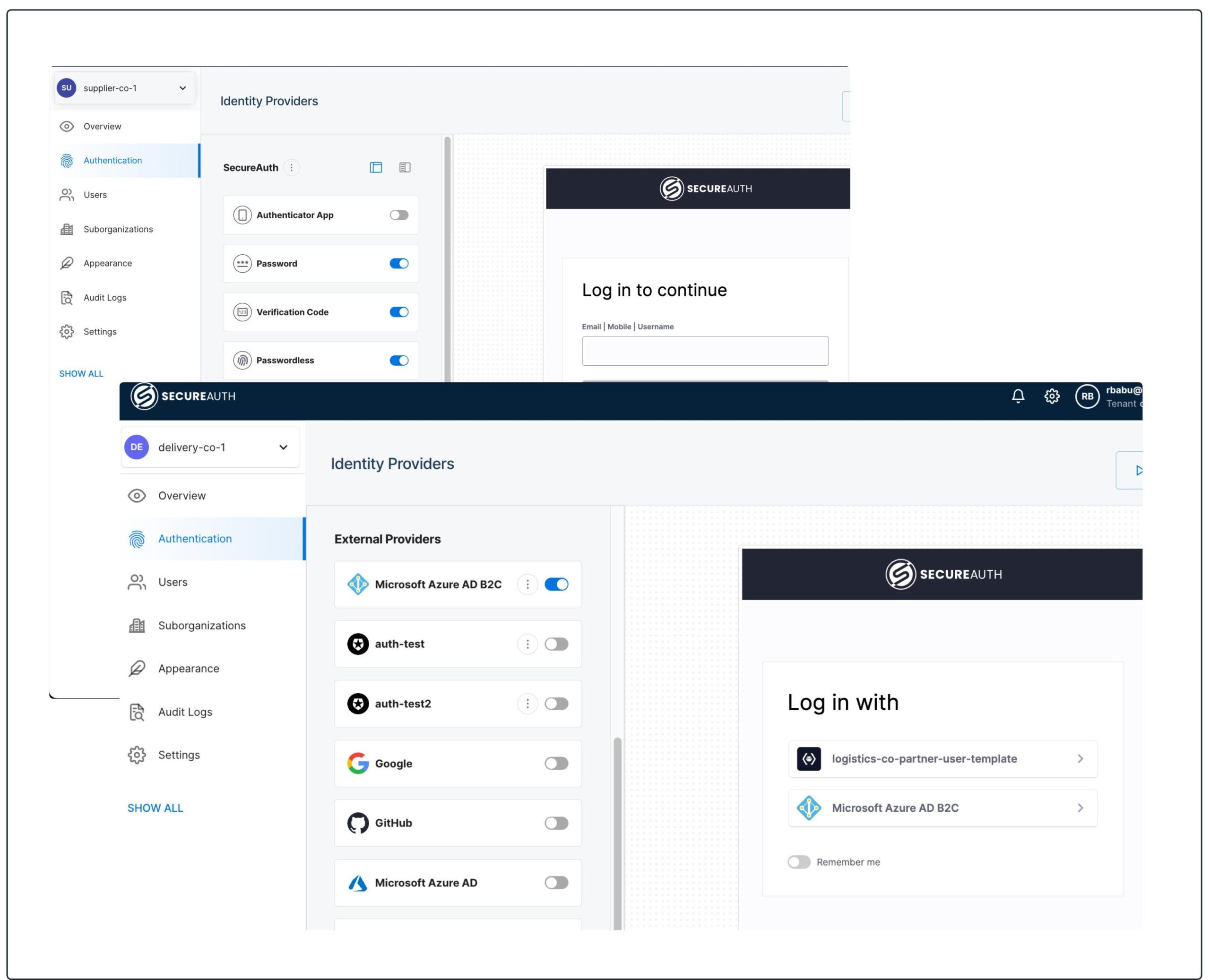
Task: Enable the Microsoft Azure AD provider
Action: [556, 883]
